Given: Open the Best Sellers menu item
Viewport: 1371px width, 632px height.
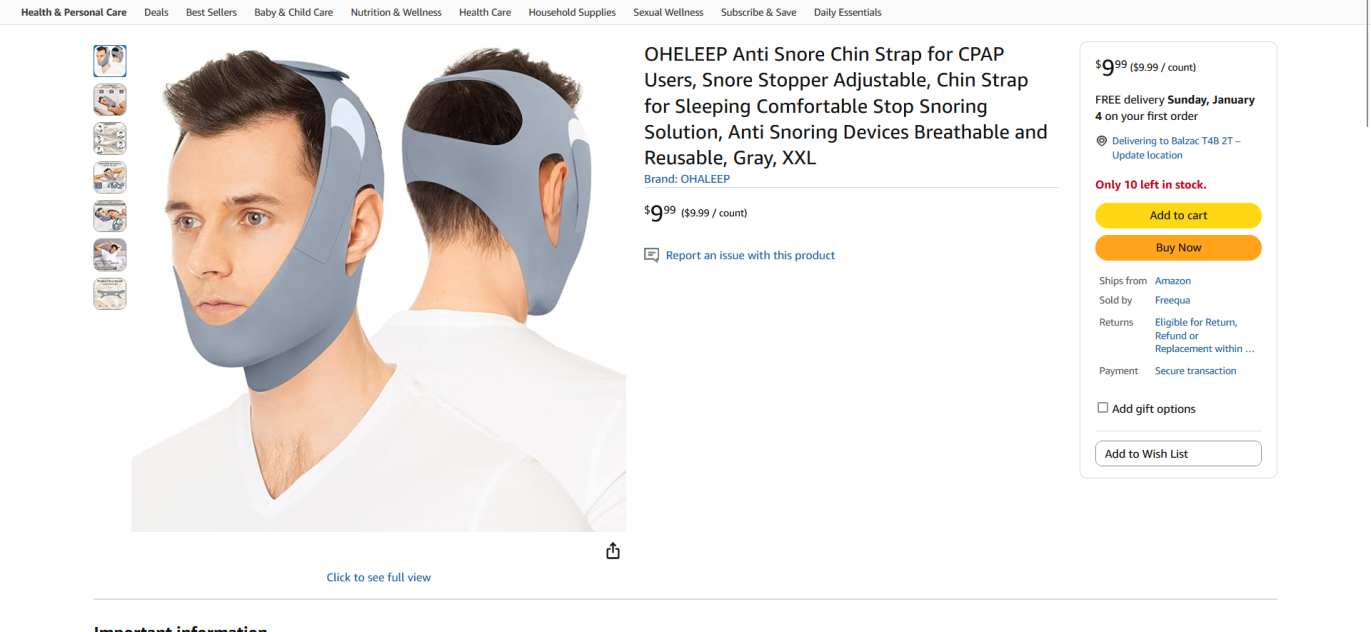Looking at the screenshot, I should tap(211, 12).
